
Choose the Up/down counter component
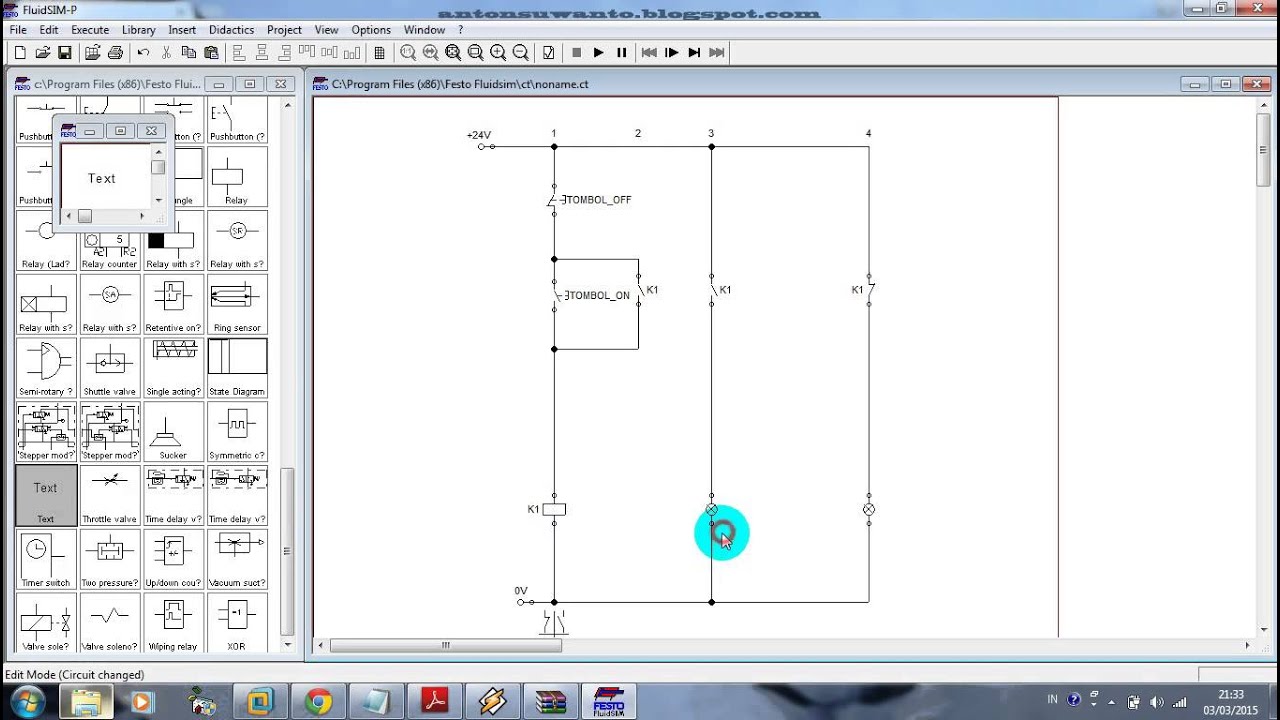[x=173, y=560]
